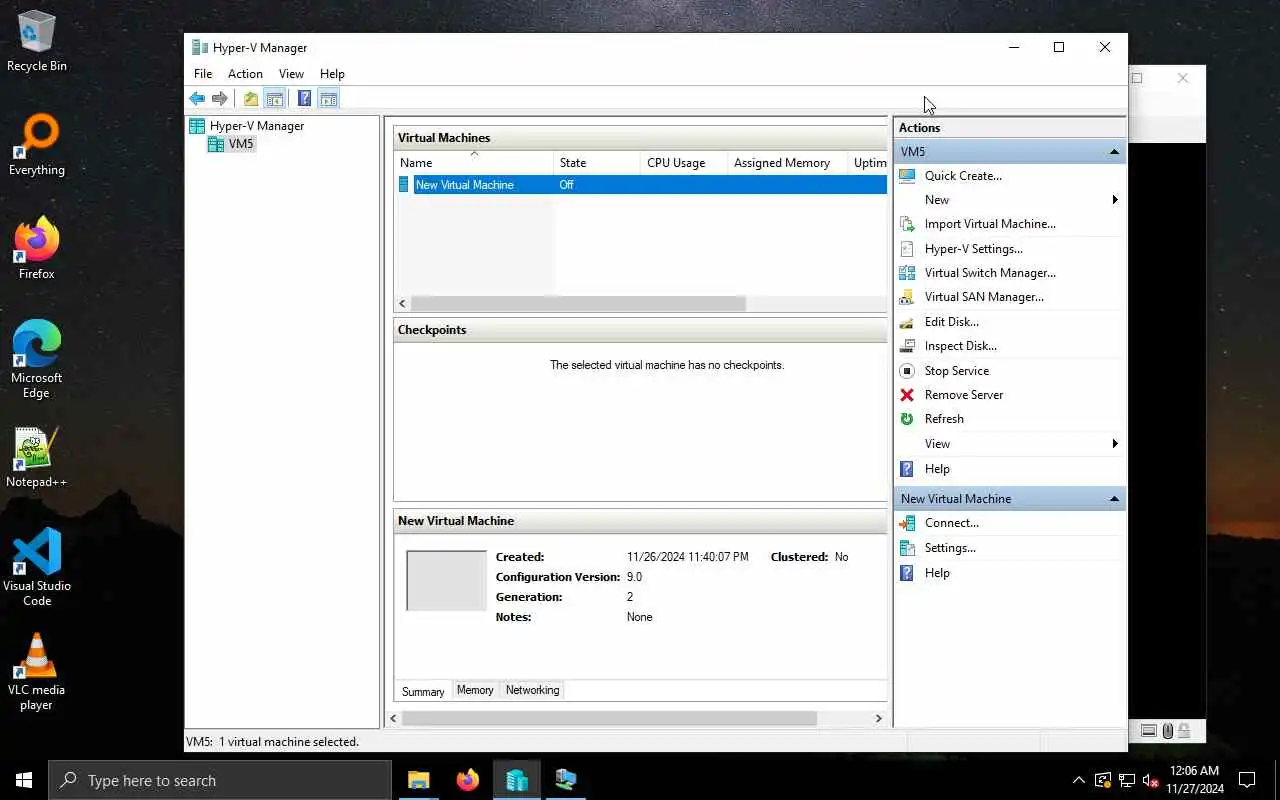The width and height of the screenshot is (1280, 800).
Task: Open the Help menu in the menu bar
Action: click(x=332, y=74)
